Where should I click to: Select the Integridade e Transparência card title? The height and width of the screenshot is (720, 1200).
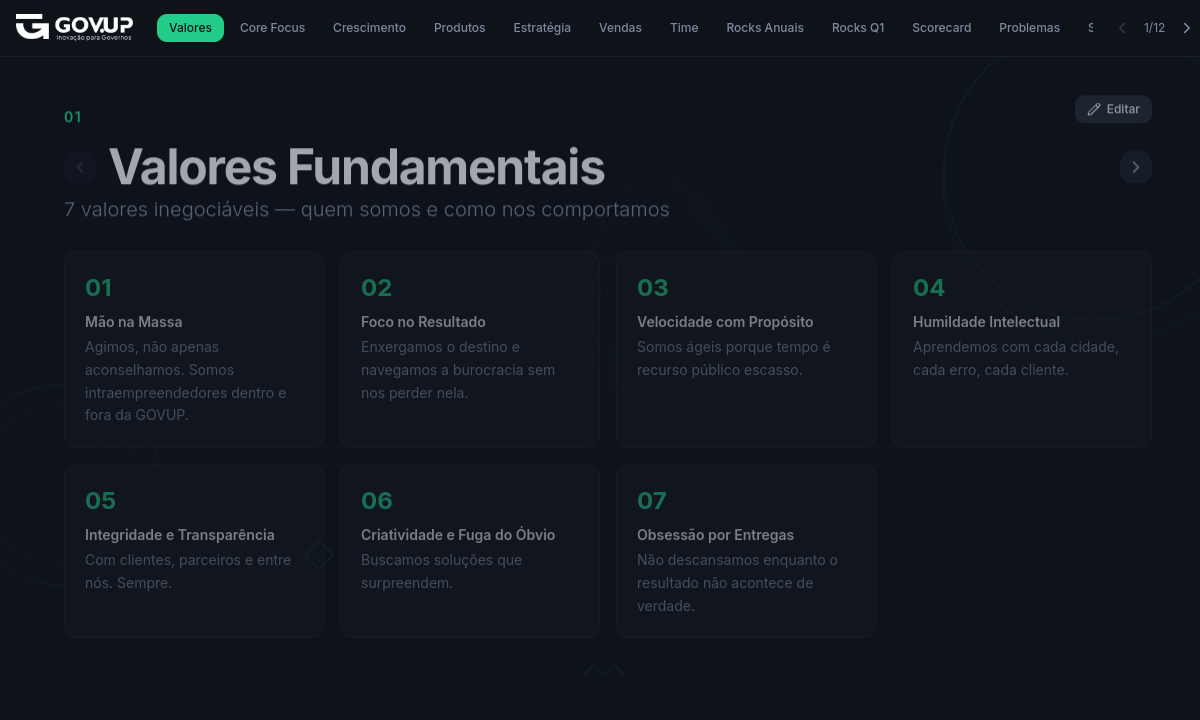tap(180, 535)
